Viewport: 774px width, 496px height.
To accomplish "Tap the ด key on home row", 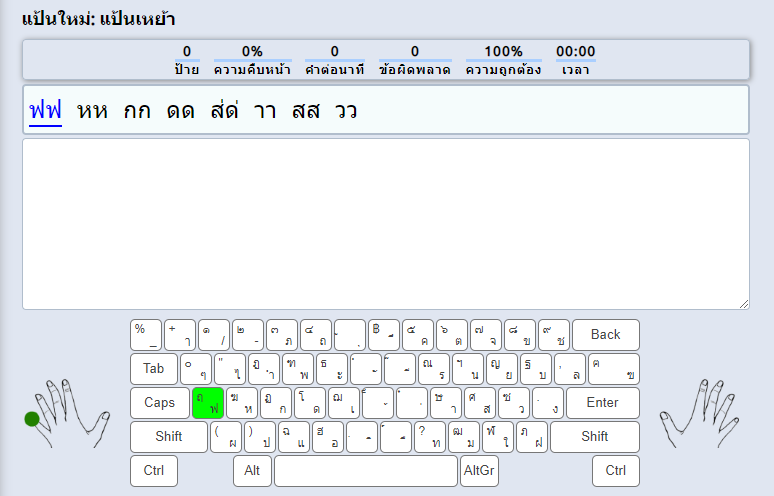I will click(x=310, y=403).
